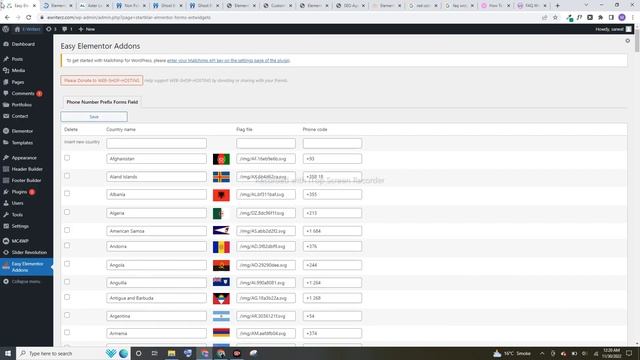
Task: Select Phone Number Prefix Forms Field tab
Action: coord(102,102)
